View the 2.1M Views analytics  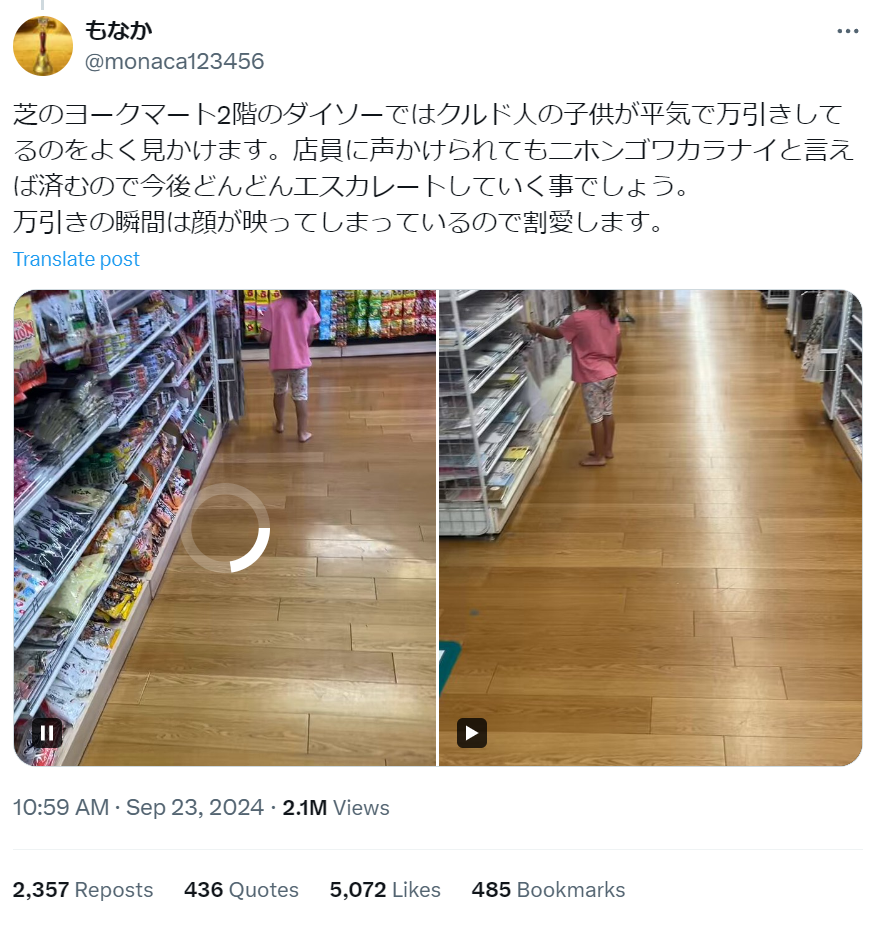click(x=336, y=807)
